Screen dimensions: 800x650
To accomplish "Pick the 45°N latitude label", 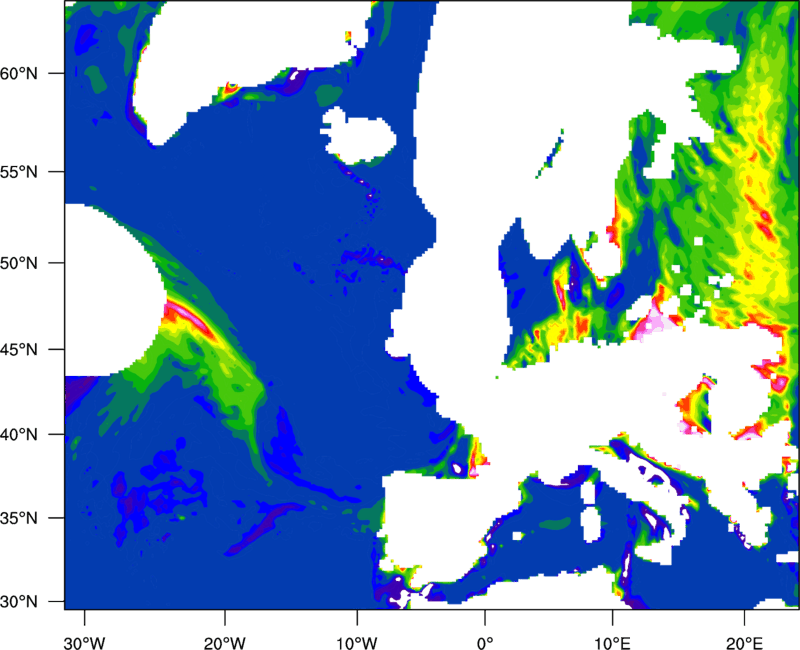I will pyautogui.click(x=19, y=350).
